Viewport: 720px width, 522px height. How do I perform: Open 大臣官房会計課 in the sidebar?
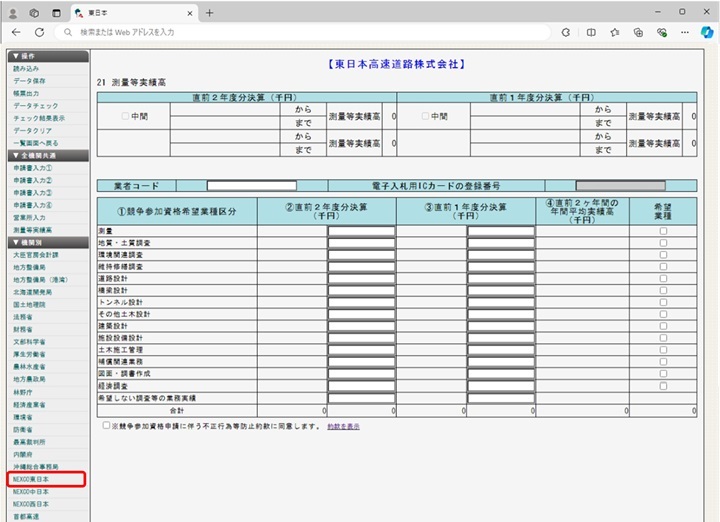point(36,255)
